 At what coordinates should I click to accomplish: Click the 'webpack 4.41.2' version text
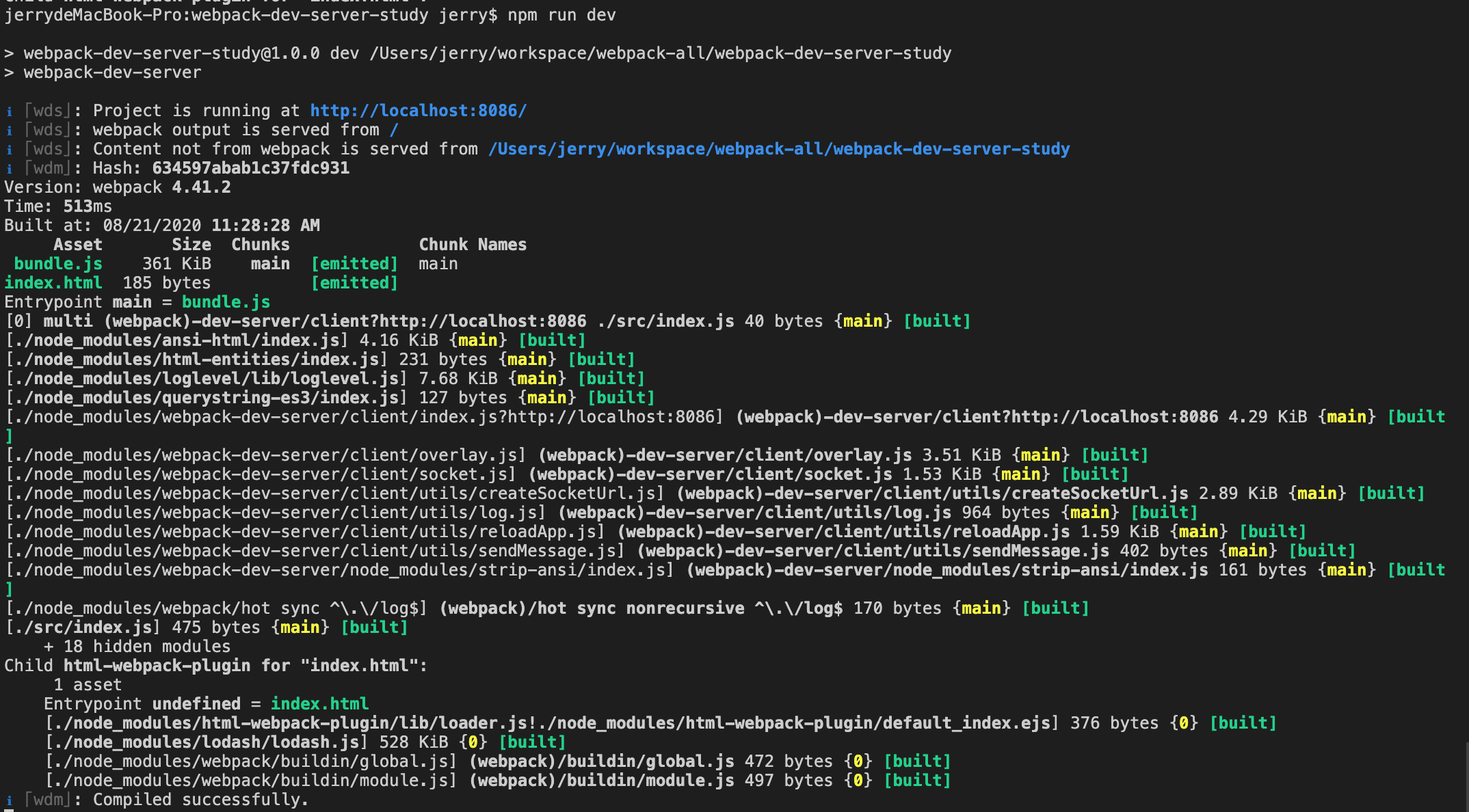[x=162, y=187]
